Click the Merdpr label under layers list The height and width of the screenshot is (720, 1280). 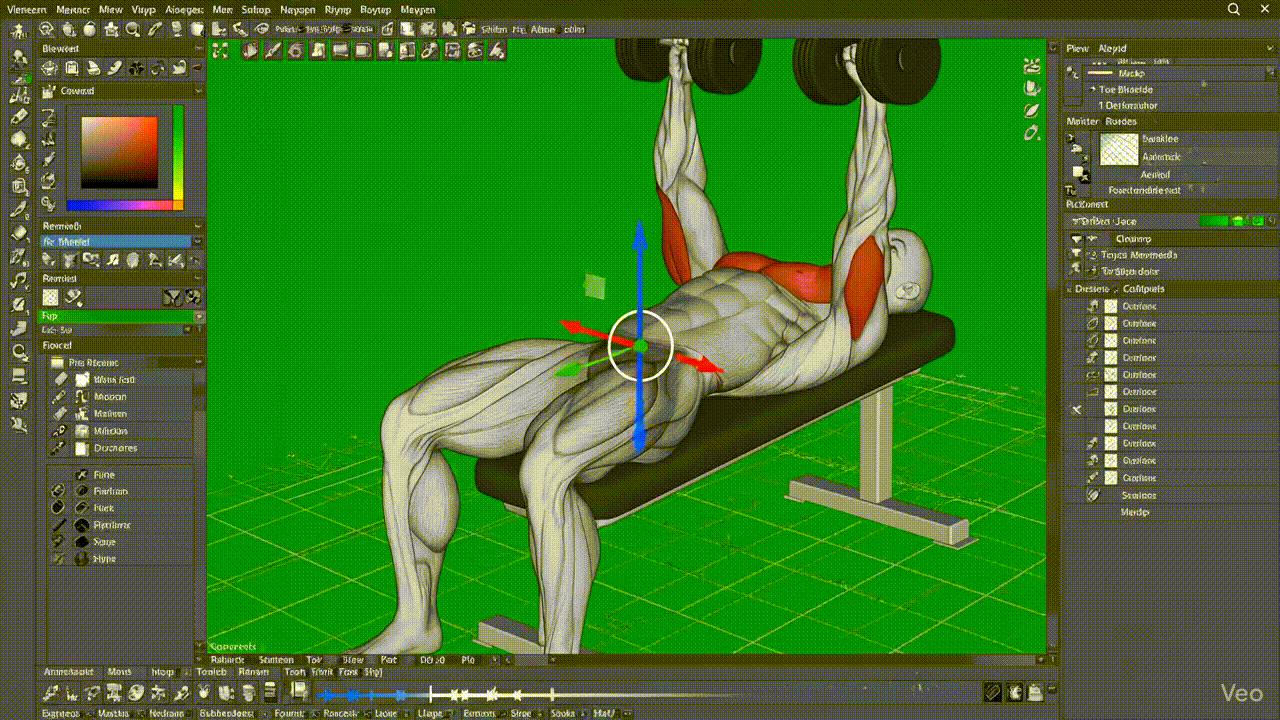[1135, 512]
